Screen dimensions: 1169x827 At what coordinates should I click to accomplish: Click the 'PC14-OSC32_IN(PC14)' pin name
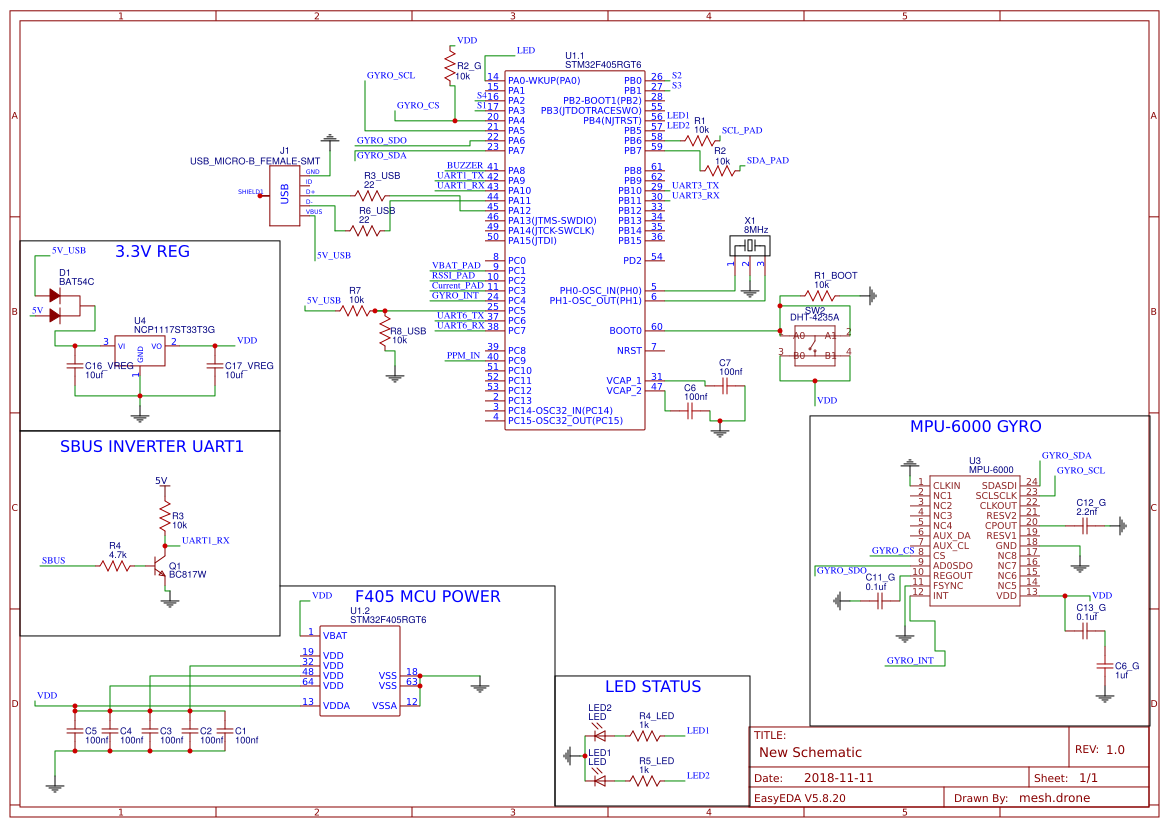coord(561,411)
